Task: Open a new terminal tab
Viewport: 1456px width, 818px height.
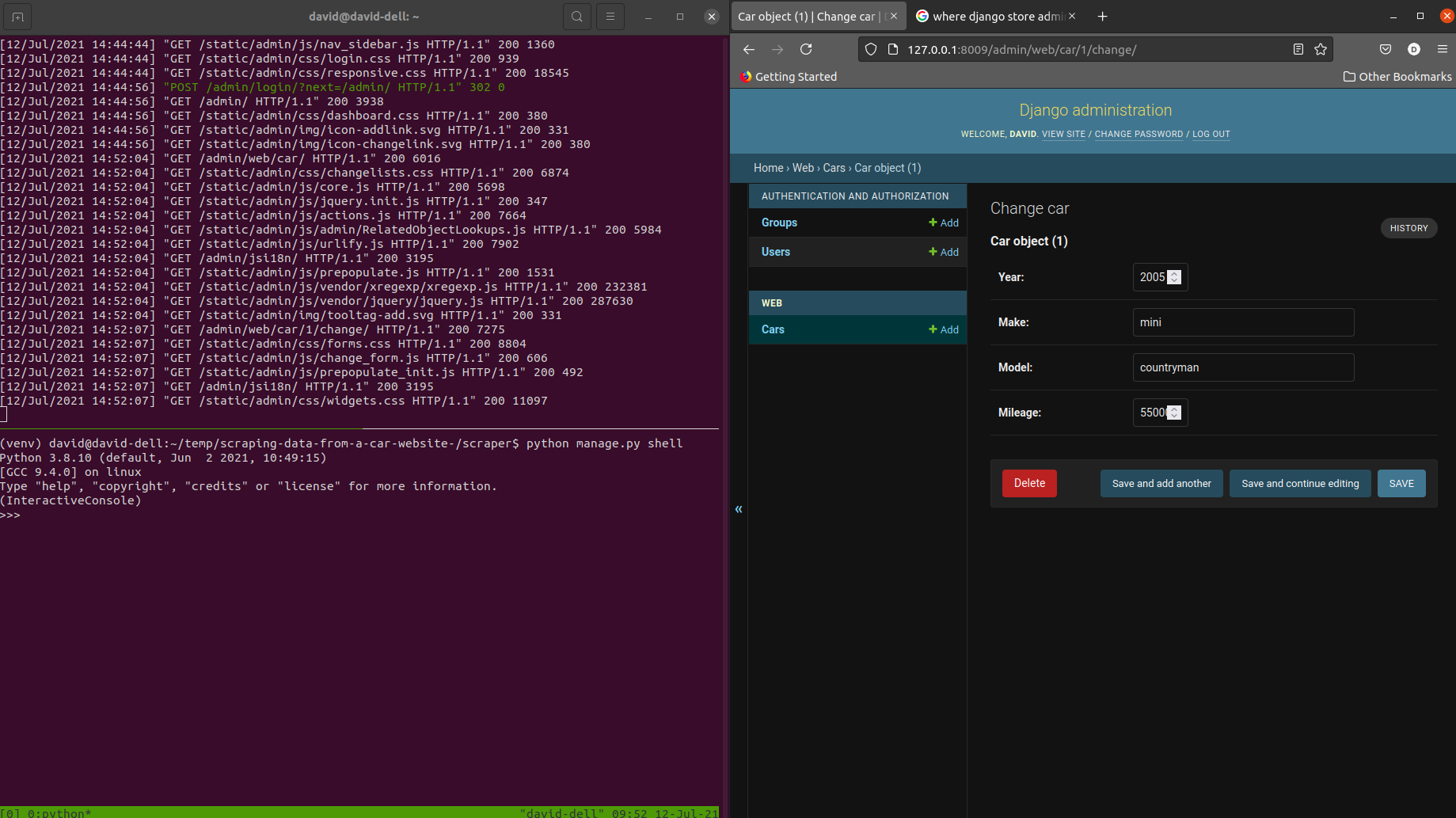Action: (x=17, y=16)
